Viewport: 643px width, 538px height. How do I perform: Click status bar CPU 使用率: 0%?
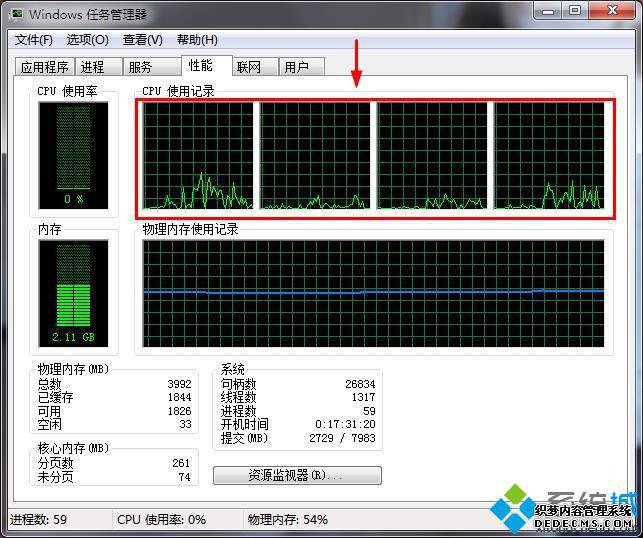pos(161,520)
